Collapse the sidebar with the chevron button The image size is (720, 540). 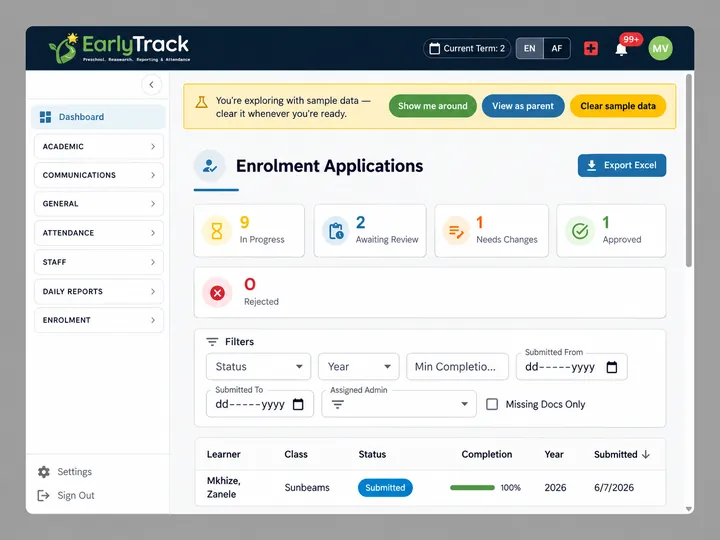click(x=151, y=84)
